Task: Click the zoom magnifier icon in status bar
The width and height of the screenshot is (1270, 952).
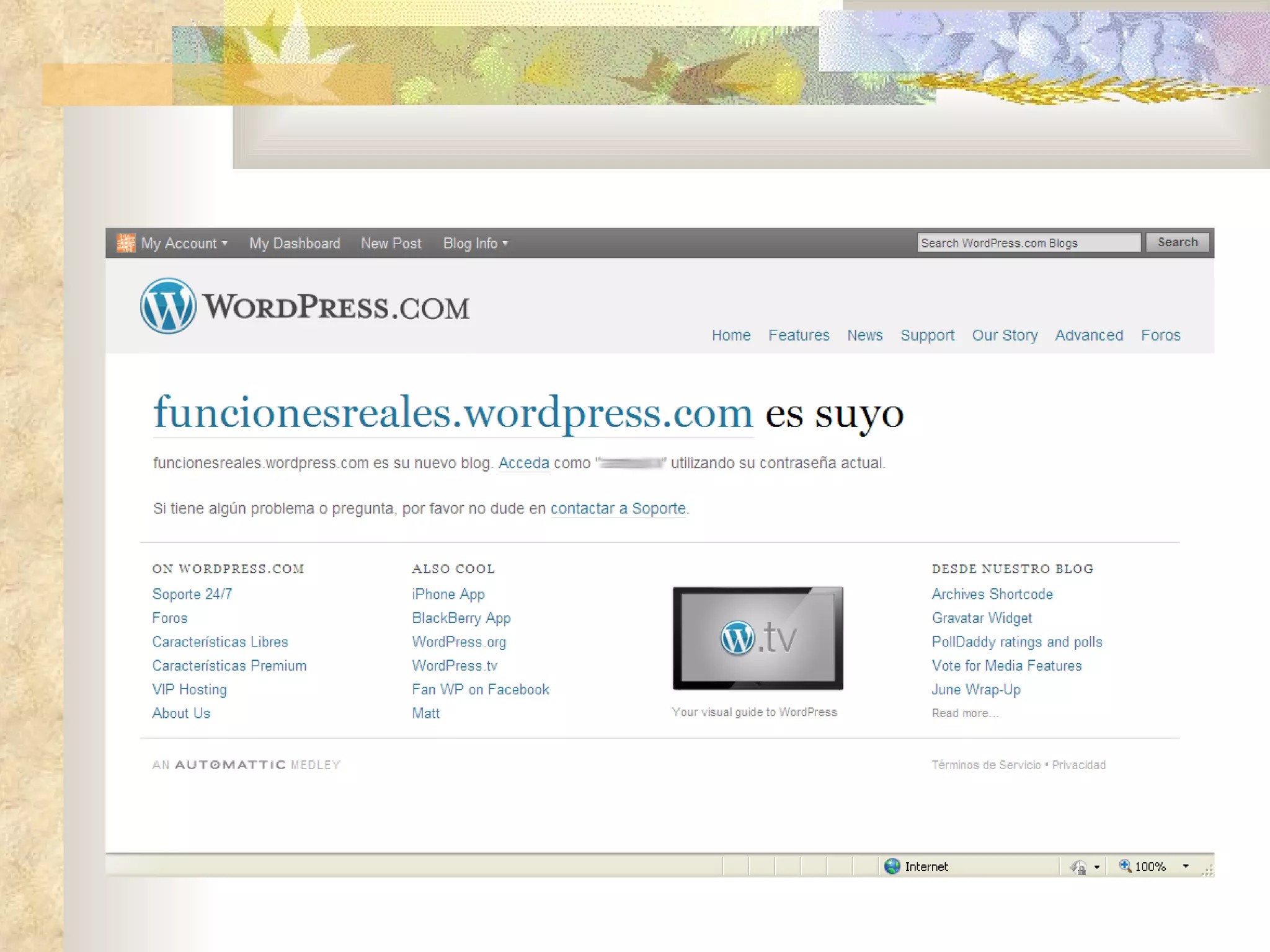Action: click(1125, 866)
